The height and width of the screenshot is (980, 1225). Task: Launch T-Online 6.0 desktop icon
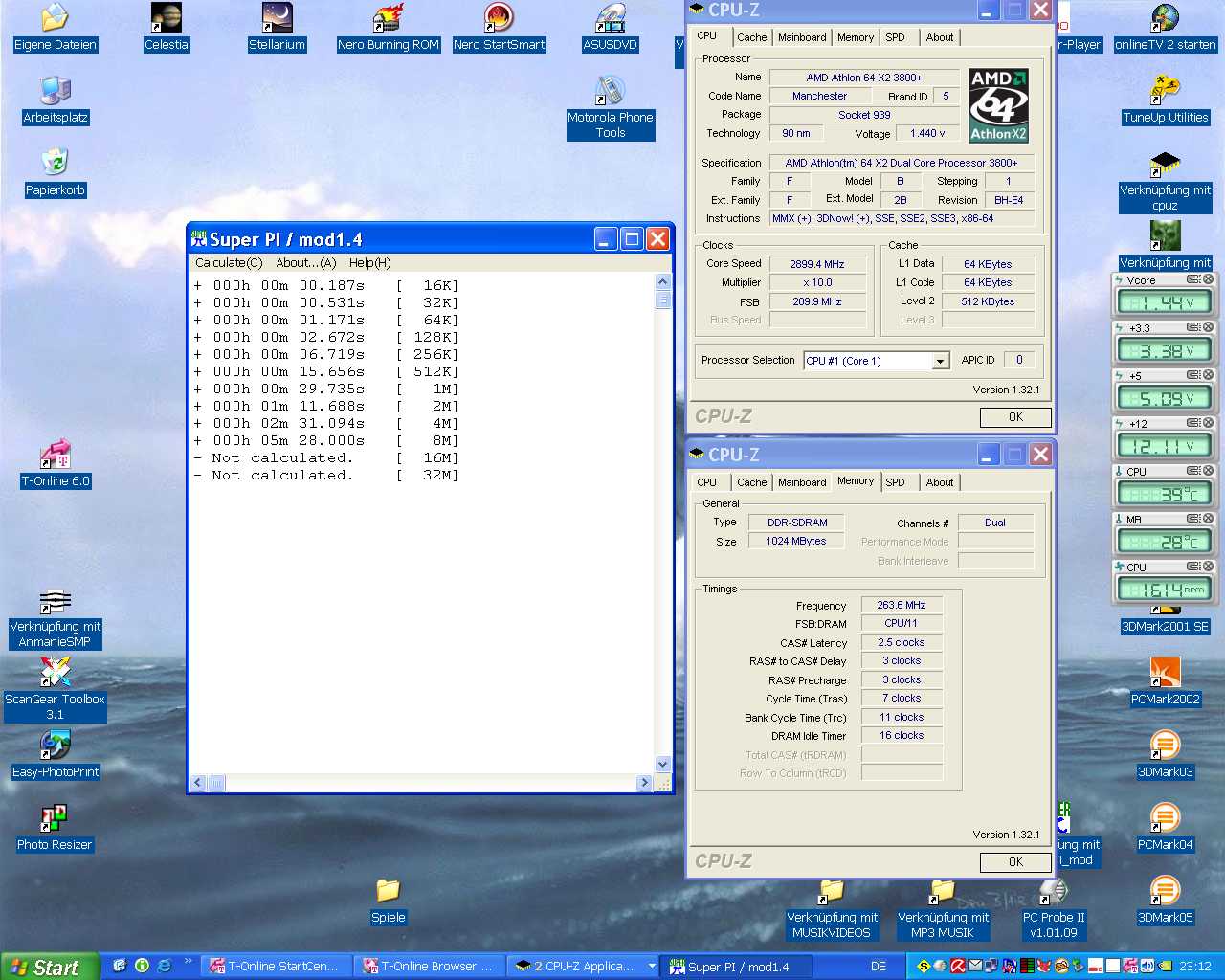[x=56, y=464]
